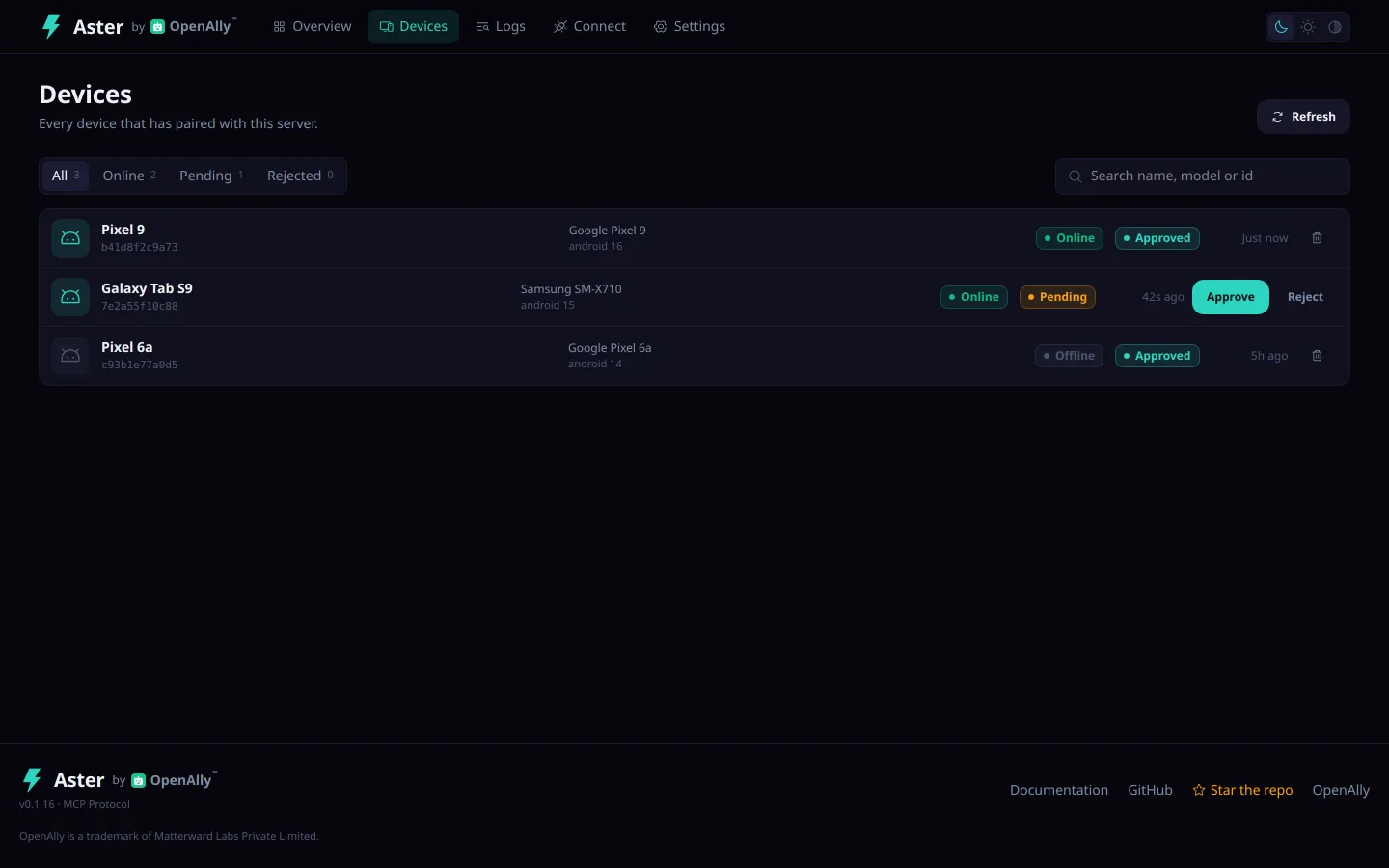Open the GitHub footer link
The height and width of the screenshot is (868, 1389).
[1151, 790]
